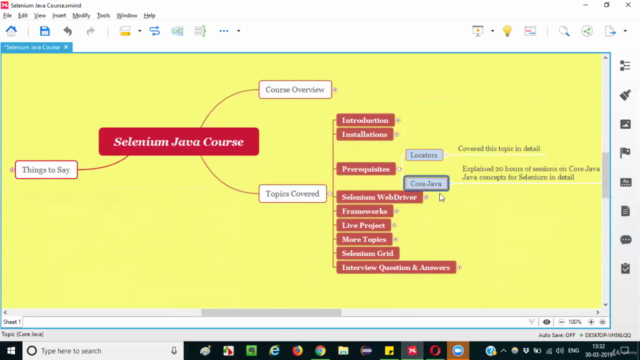Open the Tools menu
The width and height of the screenshot is (640, 360).
103,16
